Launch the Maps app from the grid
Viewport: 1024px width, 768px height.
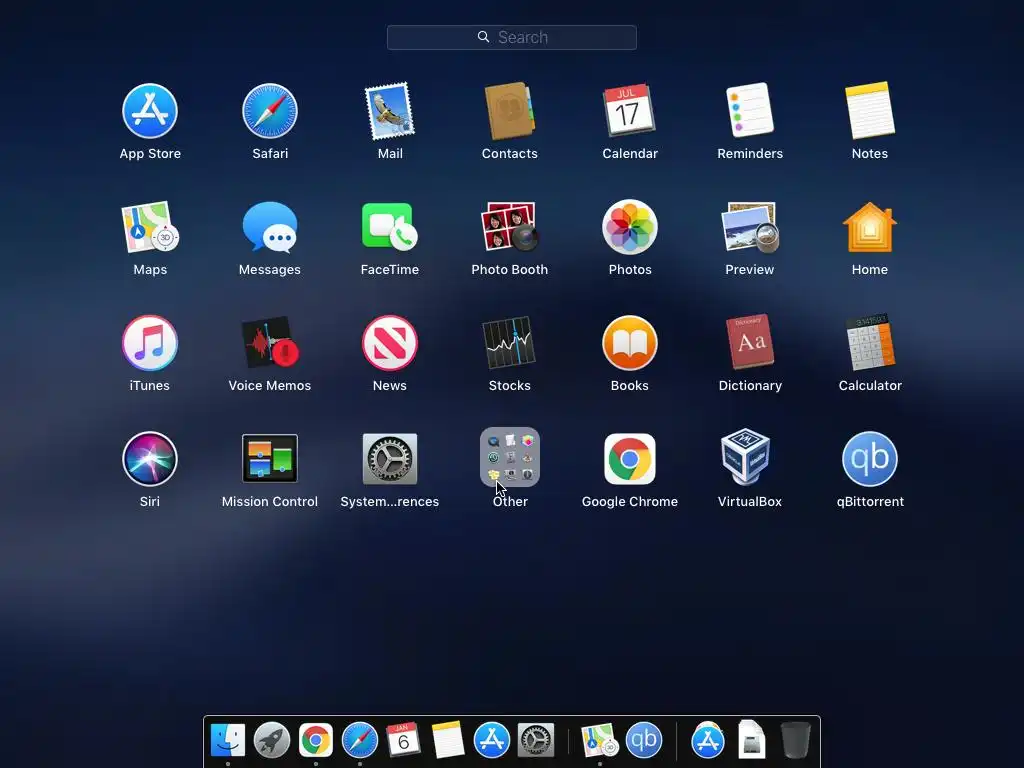coord(150,227)
